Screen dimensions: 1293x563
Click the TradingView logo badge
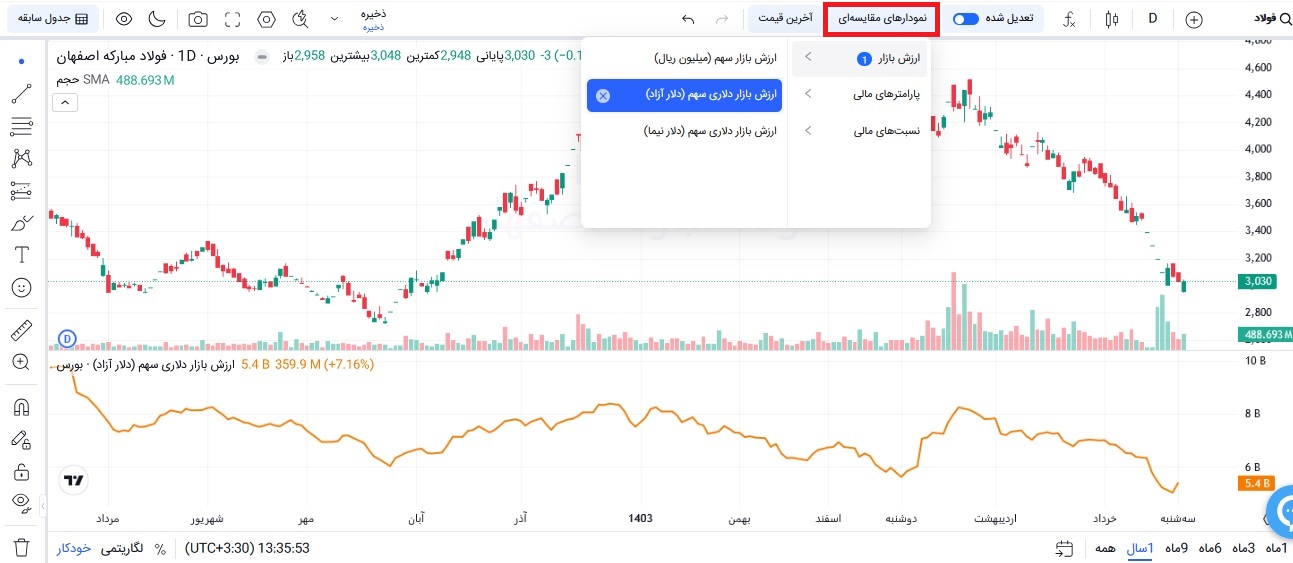click(73, 480)
